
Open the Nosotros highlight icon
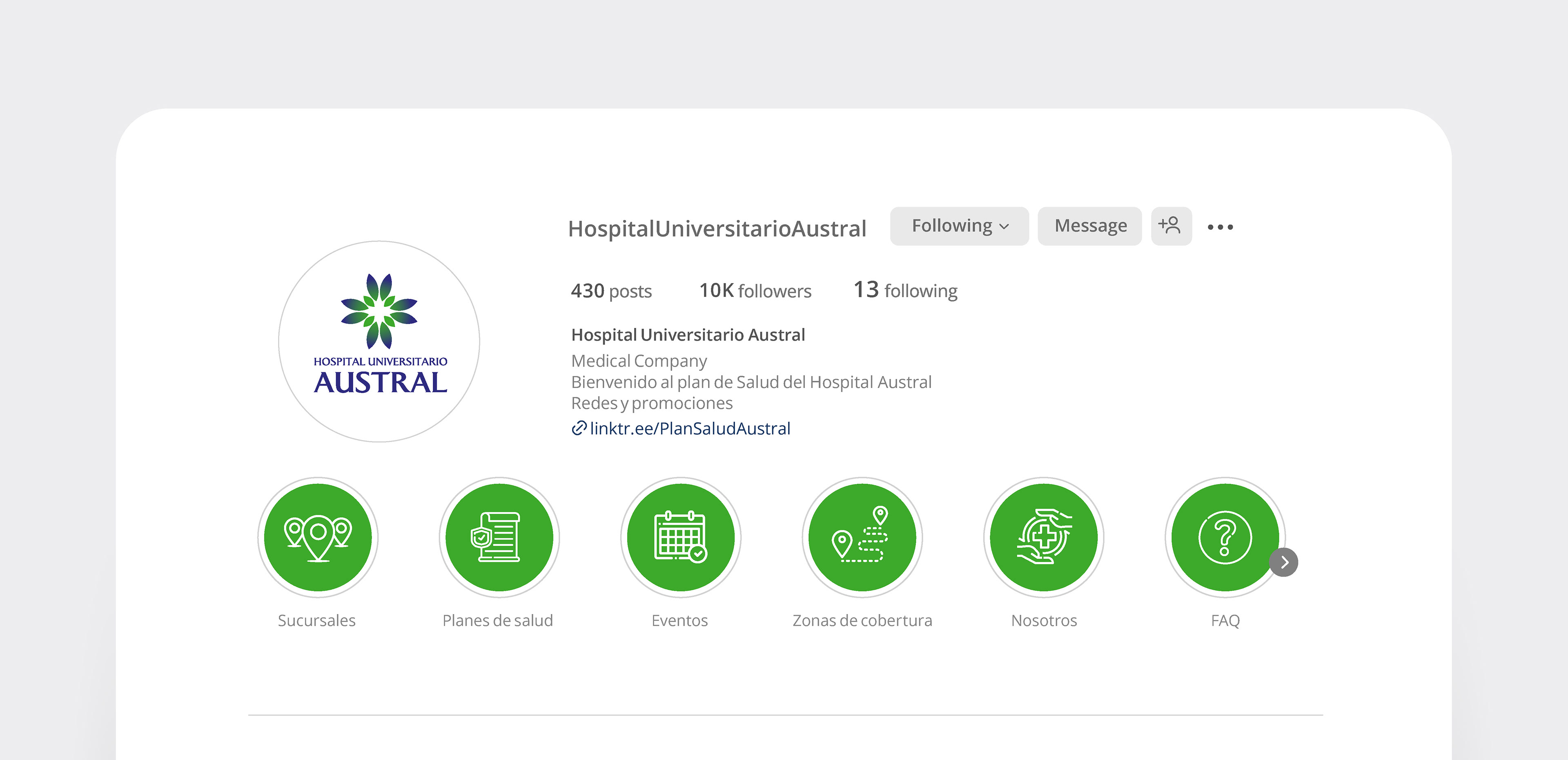pos(1043,537)
